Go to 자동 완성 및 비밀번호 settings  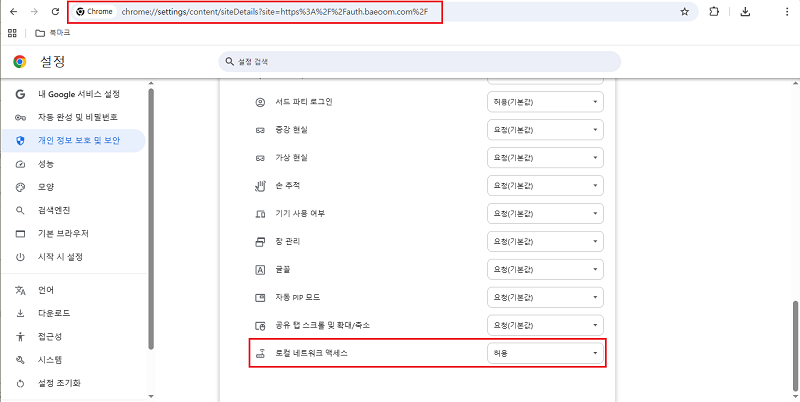click(78, 117)
